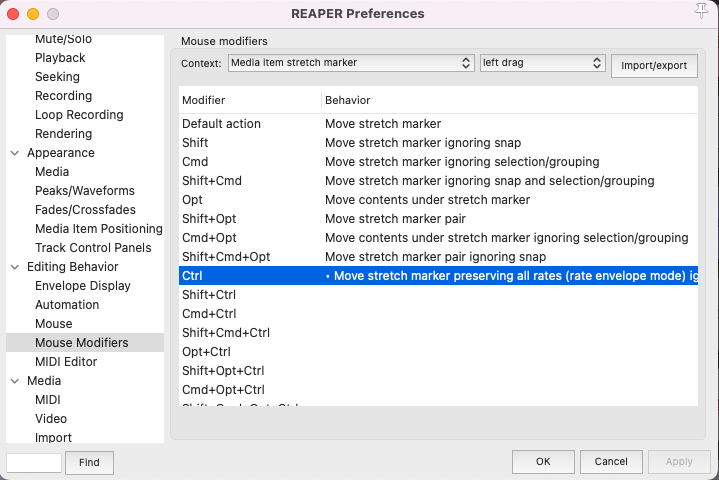Viewport: 719px width, 480px height.
Task: Click the Cancel button
Action: click(x=610, y=462)
